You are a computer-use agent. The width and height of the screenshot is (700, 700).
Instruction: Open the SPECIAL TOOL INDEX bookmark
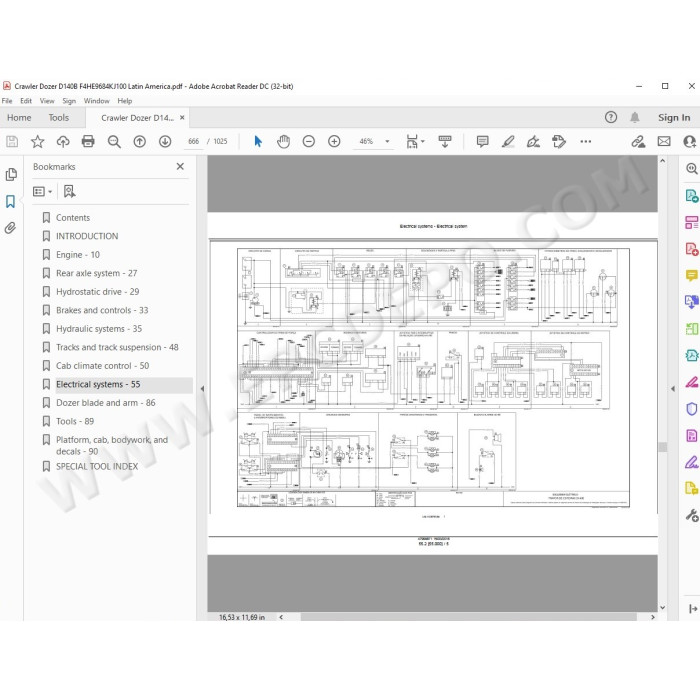pos(97,467)
